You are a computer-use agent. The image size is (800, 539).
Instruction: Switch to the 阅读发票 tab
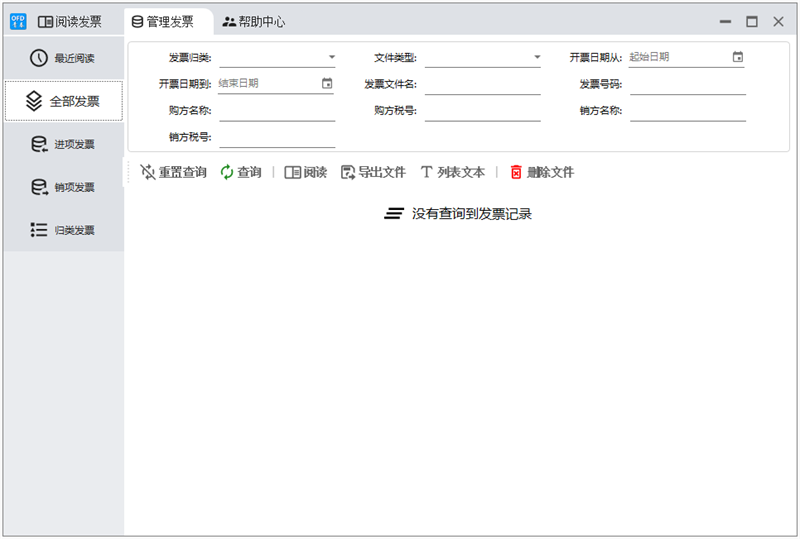tap(70, 21)
